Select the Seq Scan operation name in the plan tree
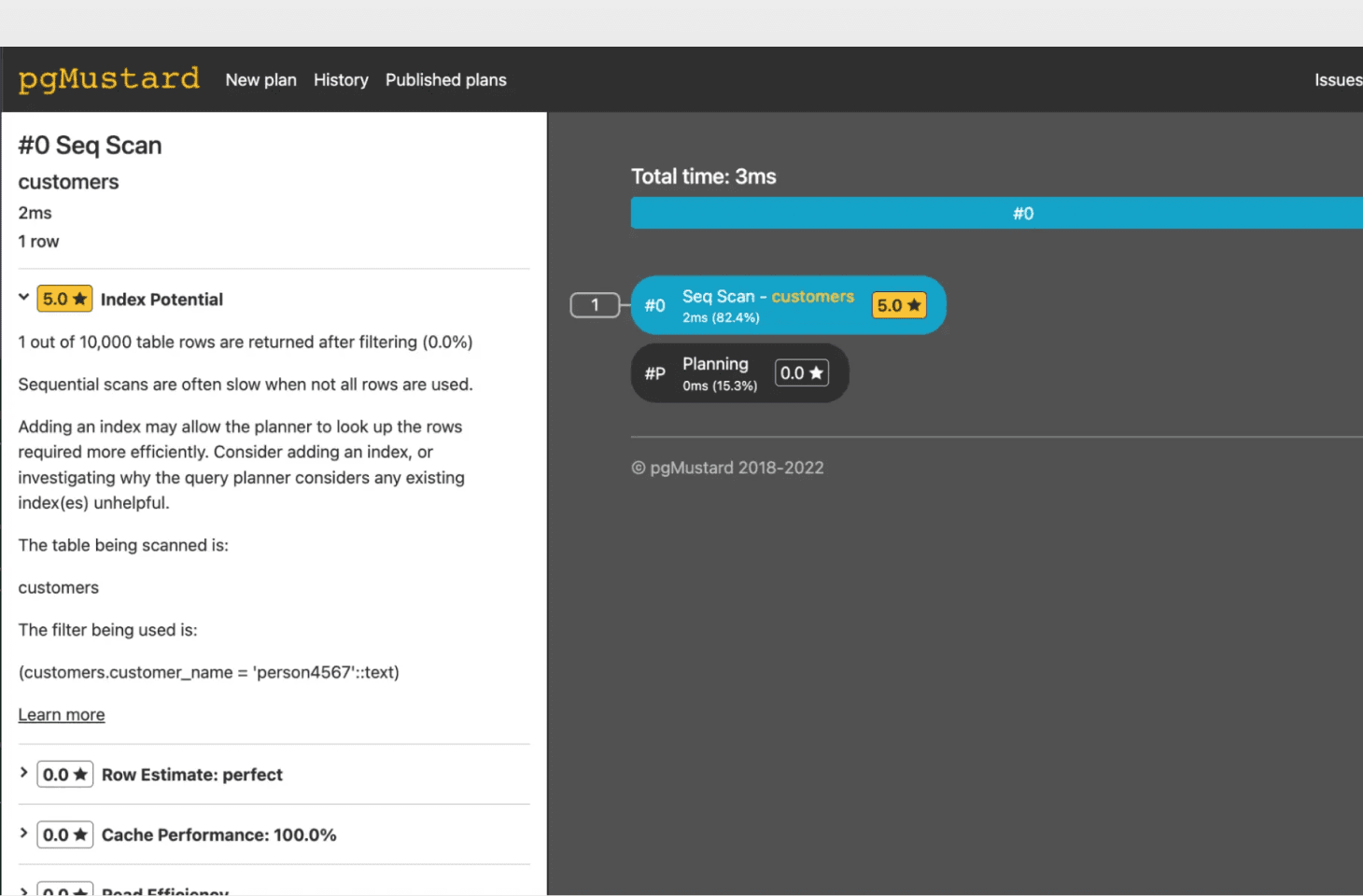Image resolution: width=1363 pixels, height=896 pixels. [718, 297]
